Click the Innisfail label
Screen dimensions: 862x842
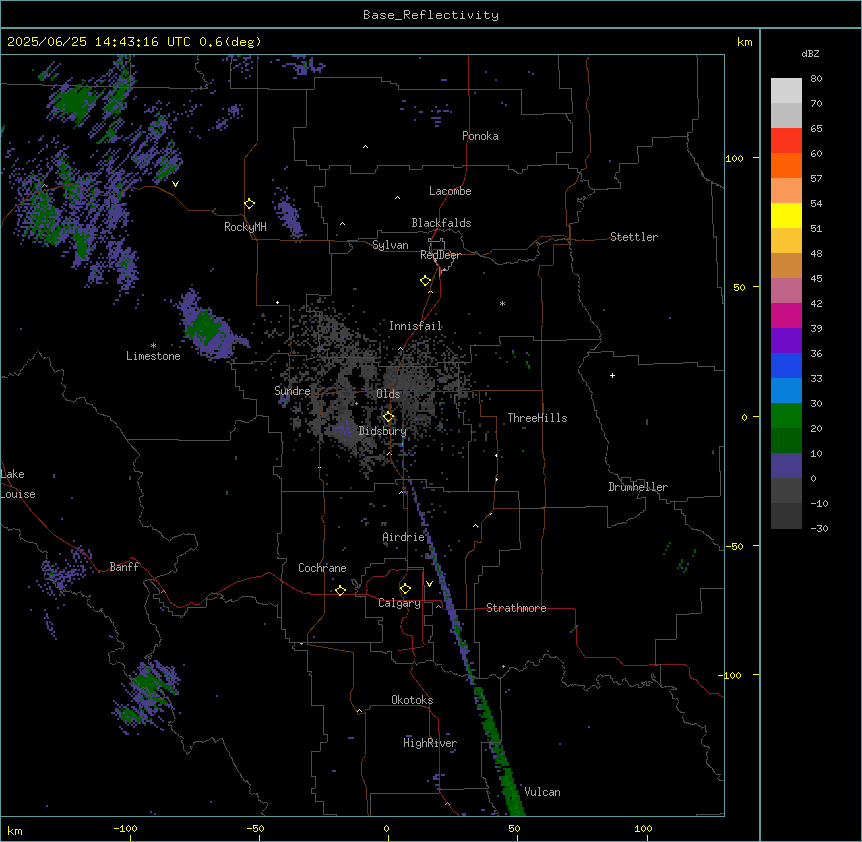coord(416,326)
